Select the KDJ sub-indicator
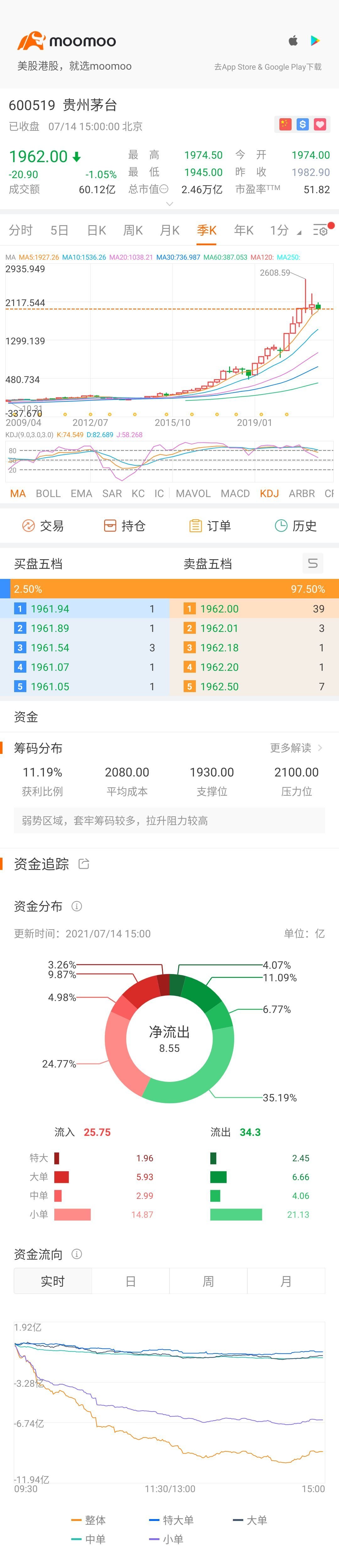339x1568 pixels. (270, 494)
